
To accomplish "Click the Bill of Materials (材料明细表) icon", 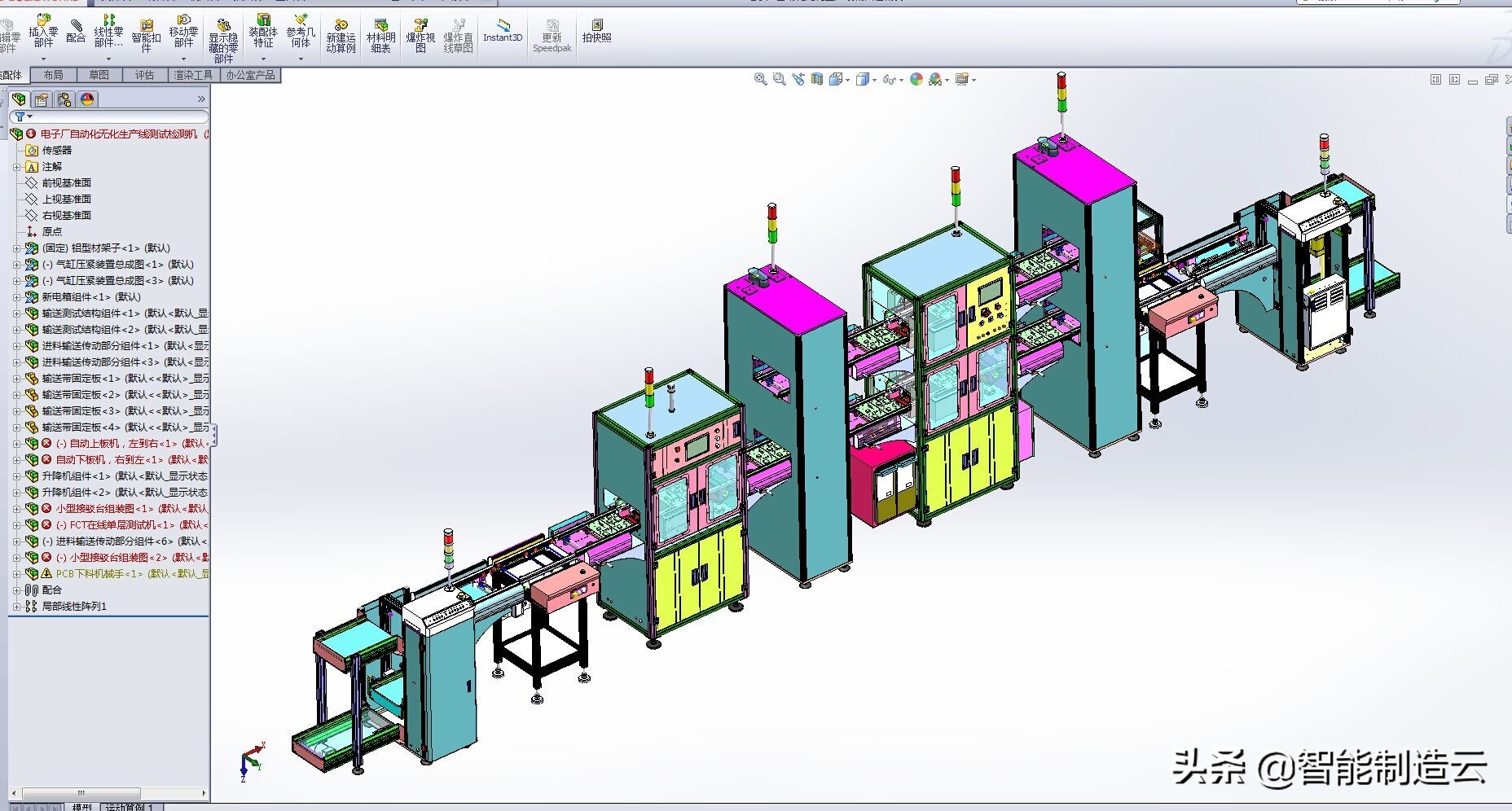I will (x=380, y=36).
